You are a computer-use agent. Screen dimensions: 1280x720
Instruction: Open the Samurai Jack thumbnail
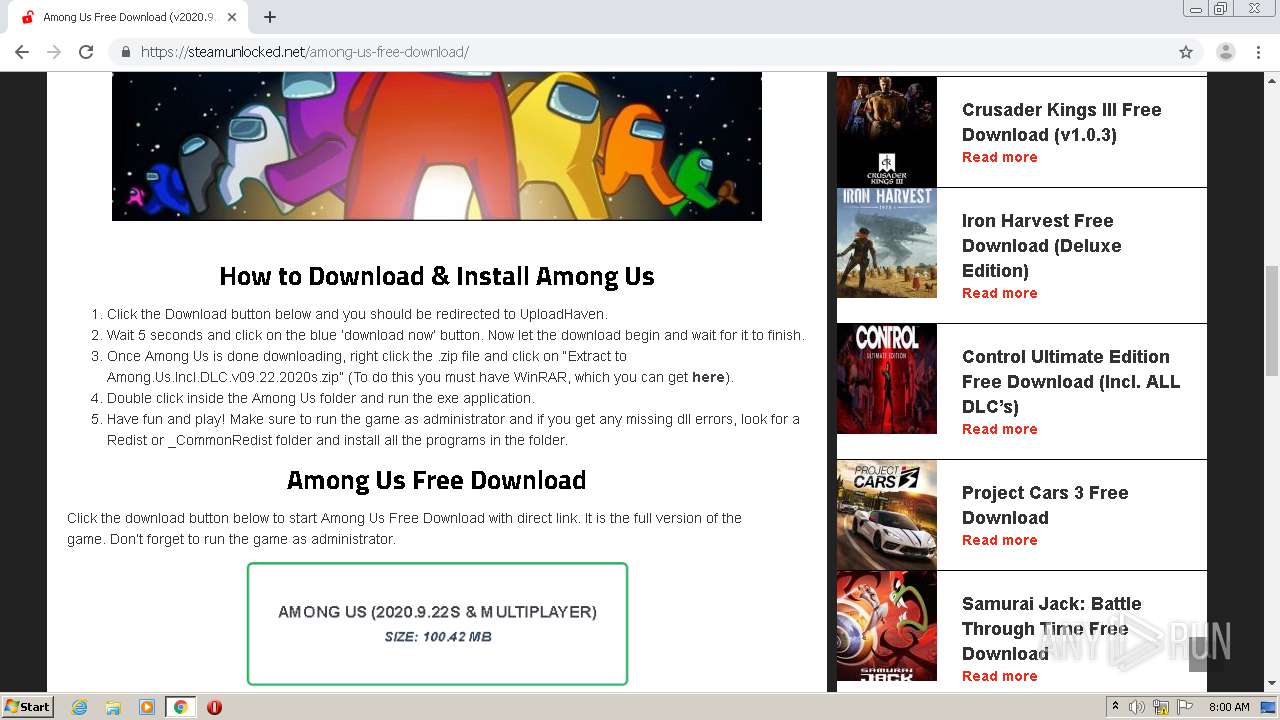[x=887, y=626]
